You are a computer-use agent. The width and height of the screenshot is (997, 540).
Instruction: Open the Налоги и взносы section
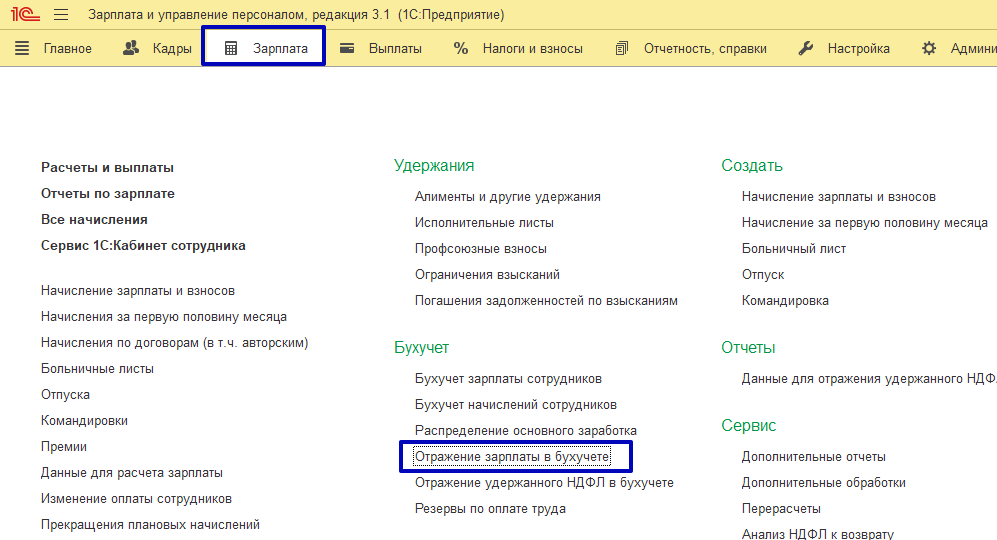pos(533,49)
